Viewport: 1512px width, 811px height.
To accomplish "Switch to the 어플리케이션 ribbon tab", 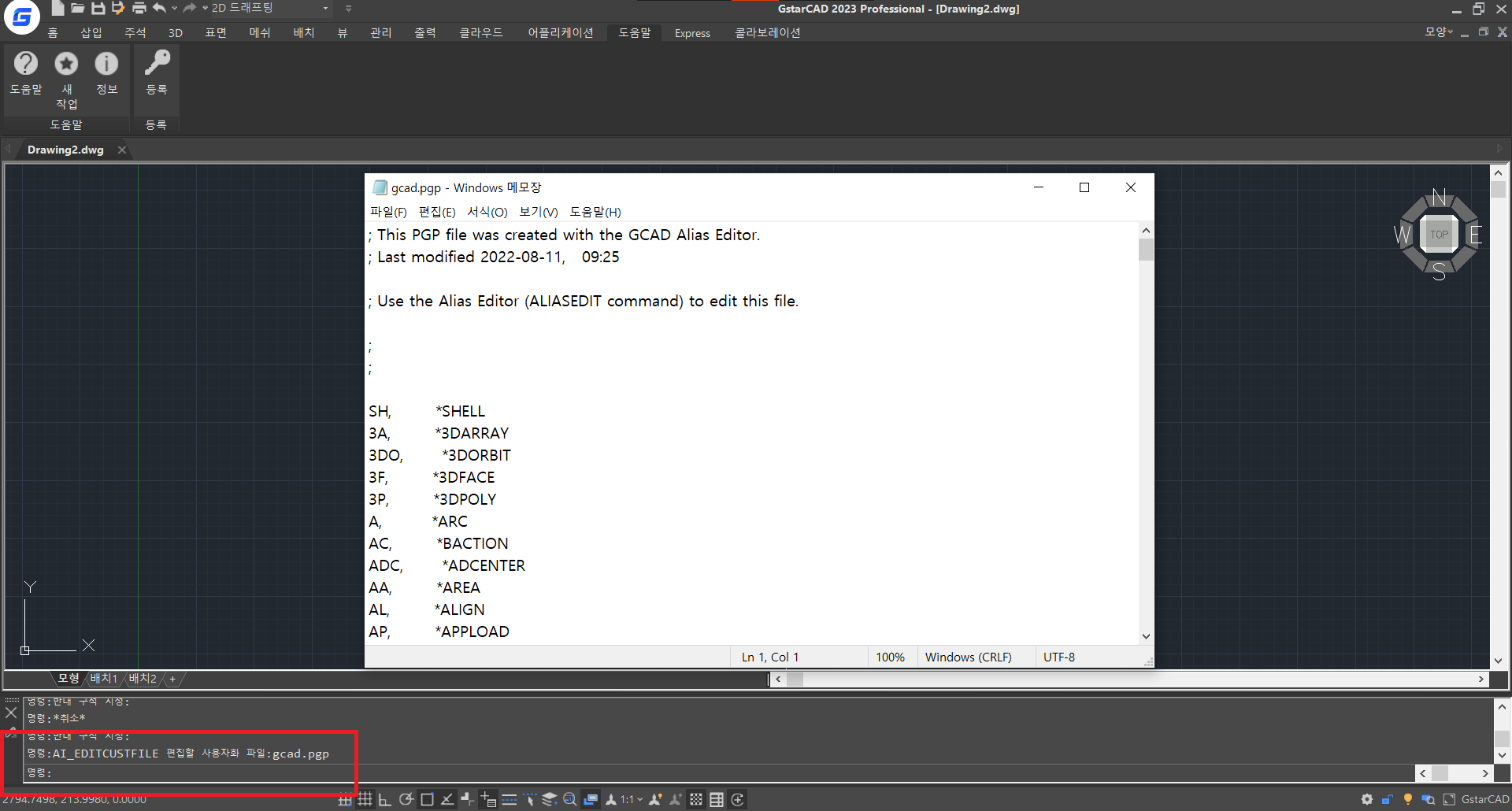I will pos(561,32).
